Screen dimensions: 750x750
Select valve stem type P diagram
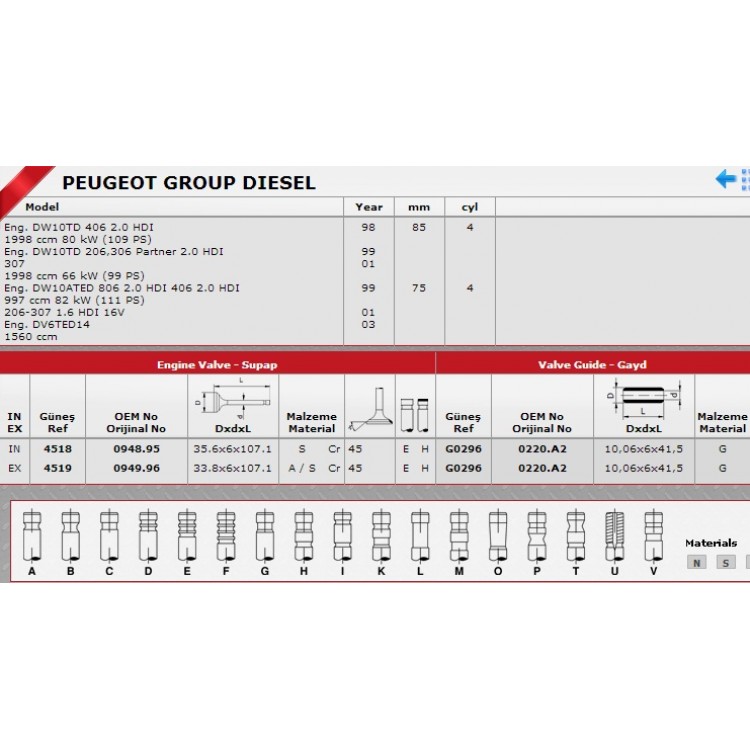[537, 536]
